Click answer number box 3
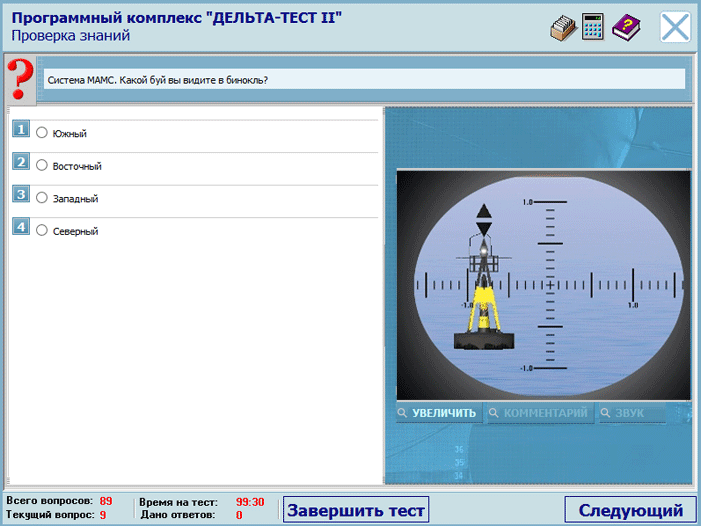This screenshot has height=526, width=701. pyautogui.click(x=21, y=194)
